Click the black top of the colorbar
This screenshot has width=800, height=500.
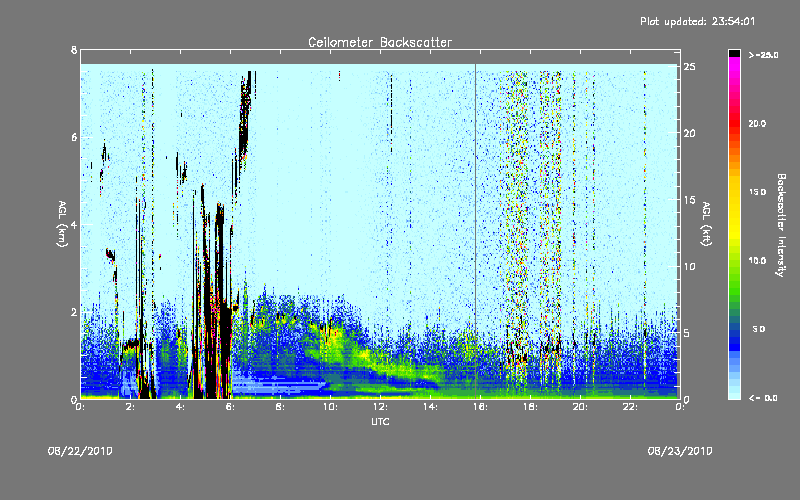pyautogui.click(x=734, y=53)
